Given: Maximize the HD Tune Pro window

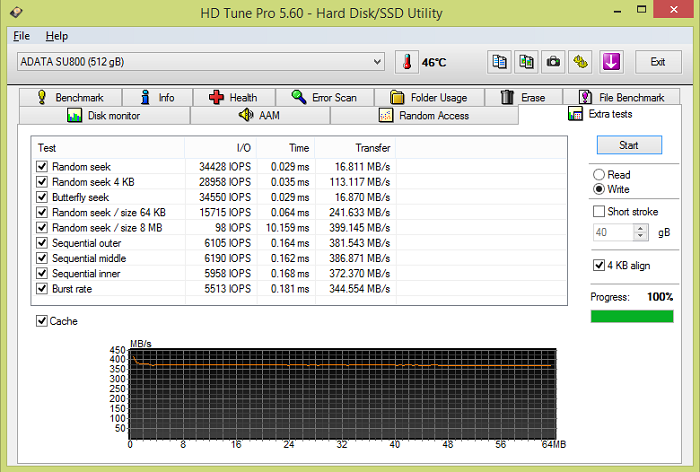Looking at the screenshot, I should pyautogui.click(x=642, y=10).
